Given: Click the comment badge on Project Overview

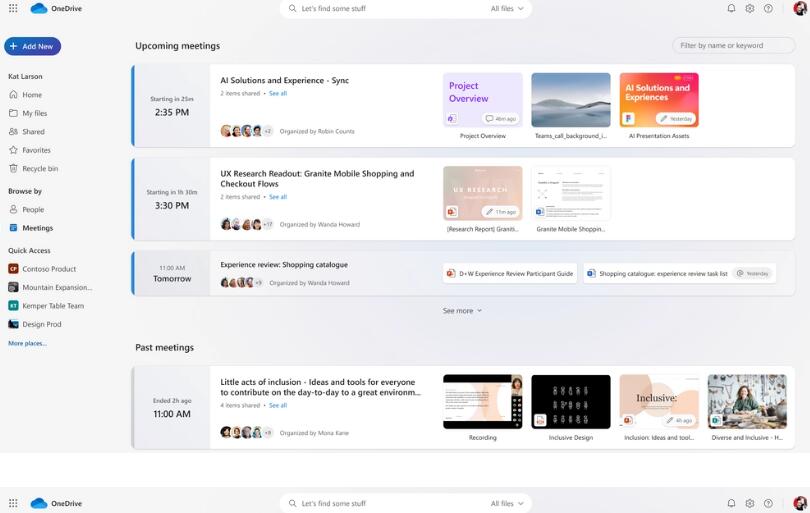Looking at the screenshot, I should (501, 119).
